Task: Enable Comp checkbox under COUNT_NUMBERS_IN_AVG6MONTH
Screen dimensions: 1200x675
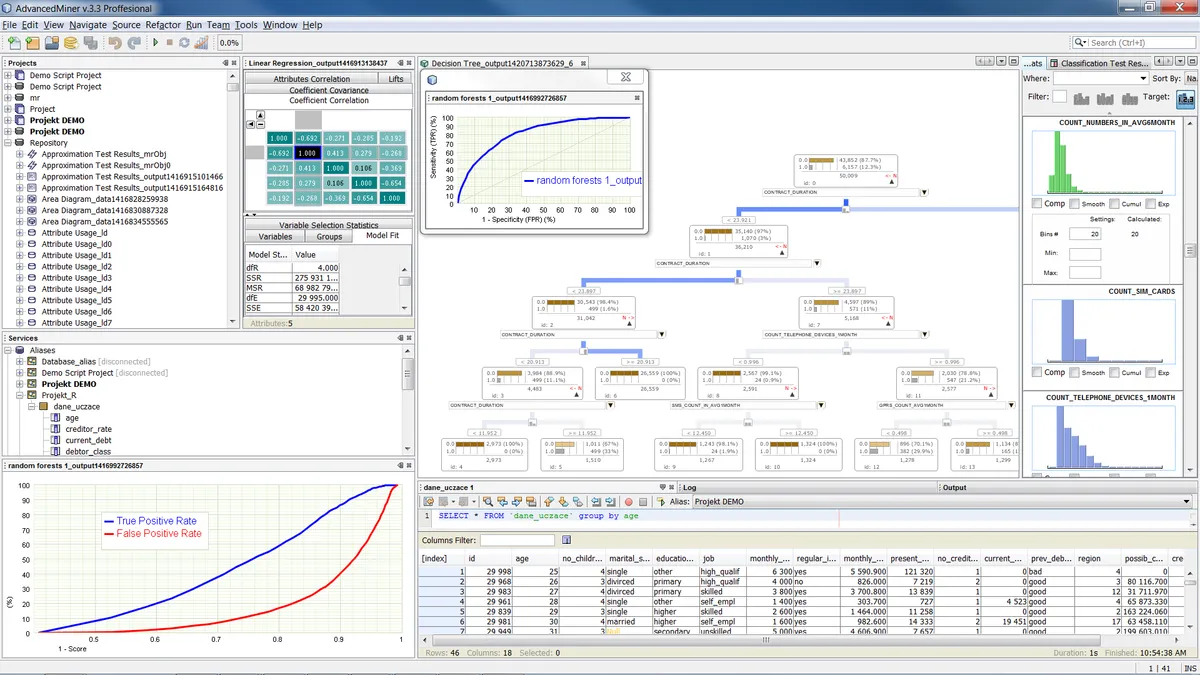Action: click(1036, 204)
